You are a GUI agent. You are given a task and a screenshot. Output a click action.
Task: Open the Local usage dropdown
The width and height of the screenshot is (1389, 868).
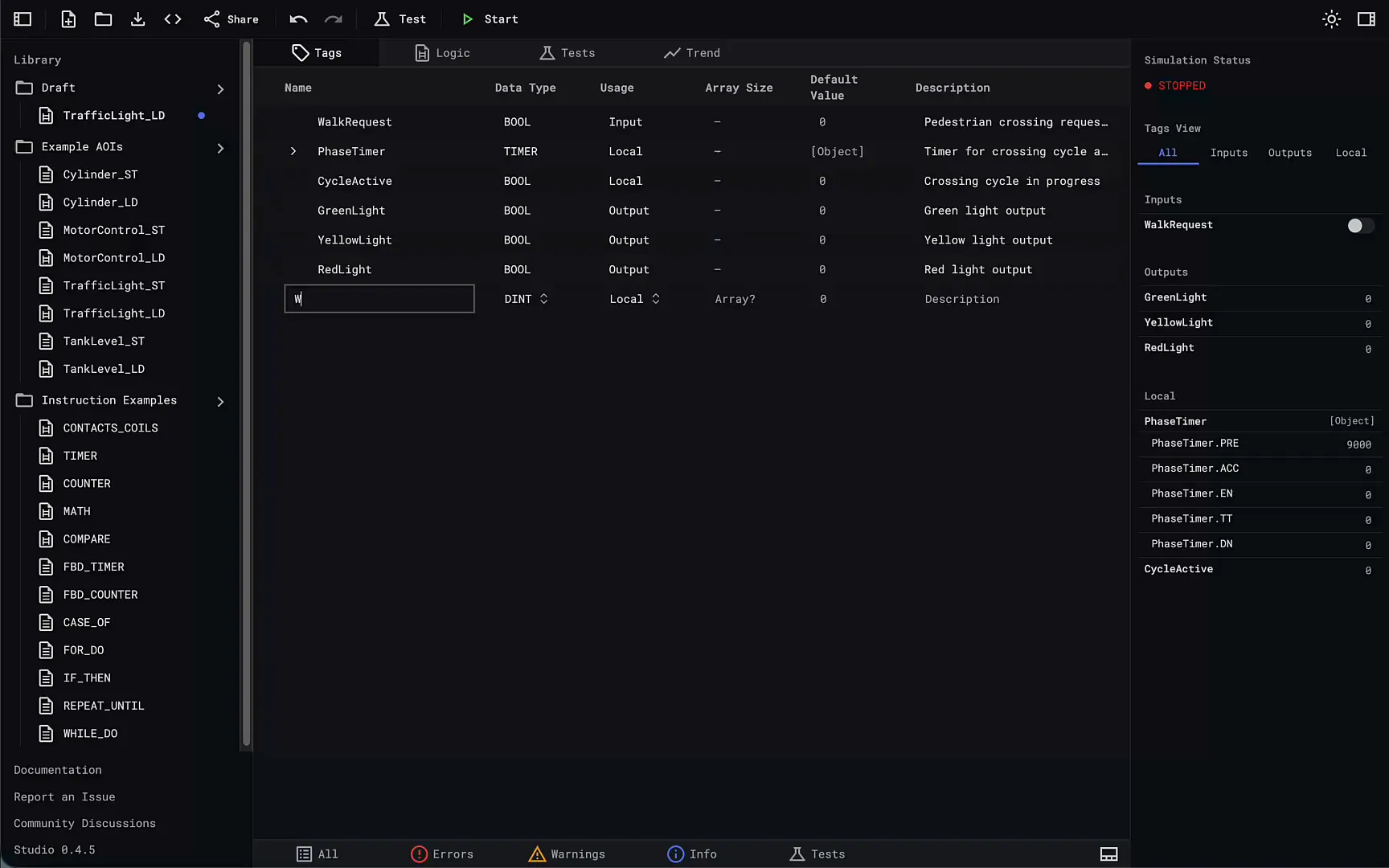coord(634,299)
